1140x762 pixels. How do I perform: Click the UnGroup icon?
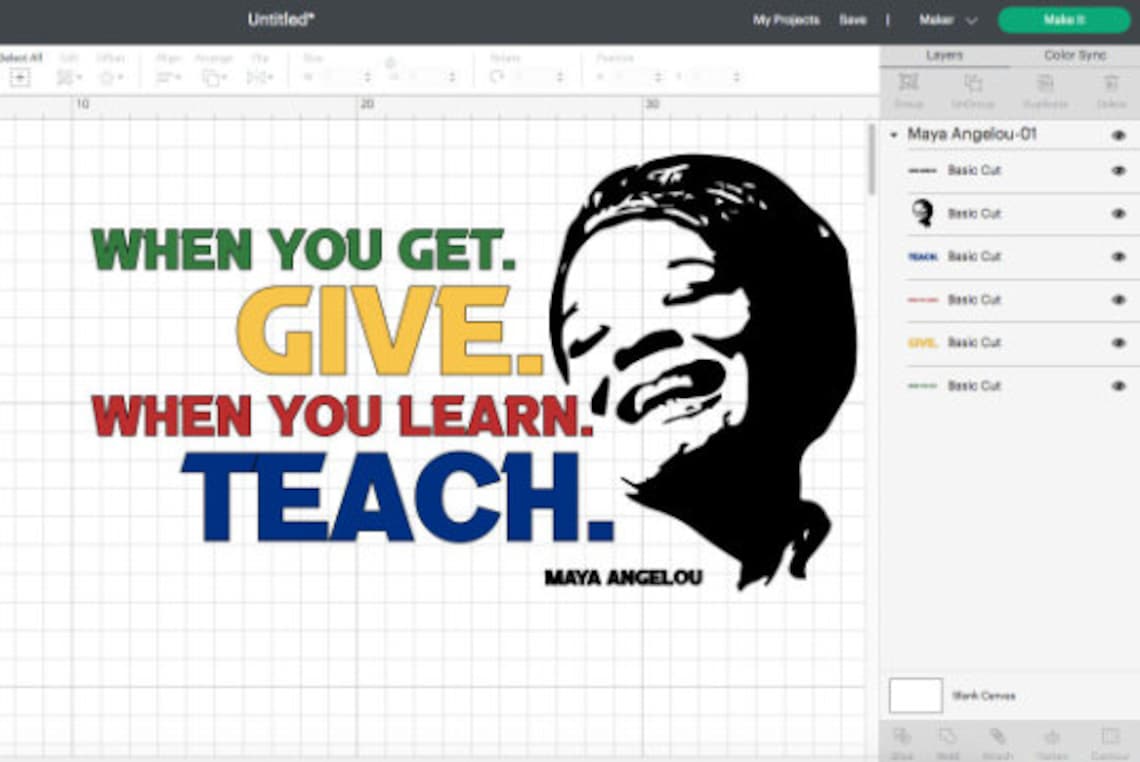[x=972, y=84]
